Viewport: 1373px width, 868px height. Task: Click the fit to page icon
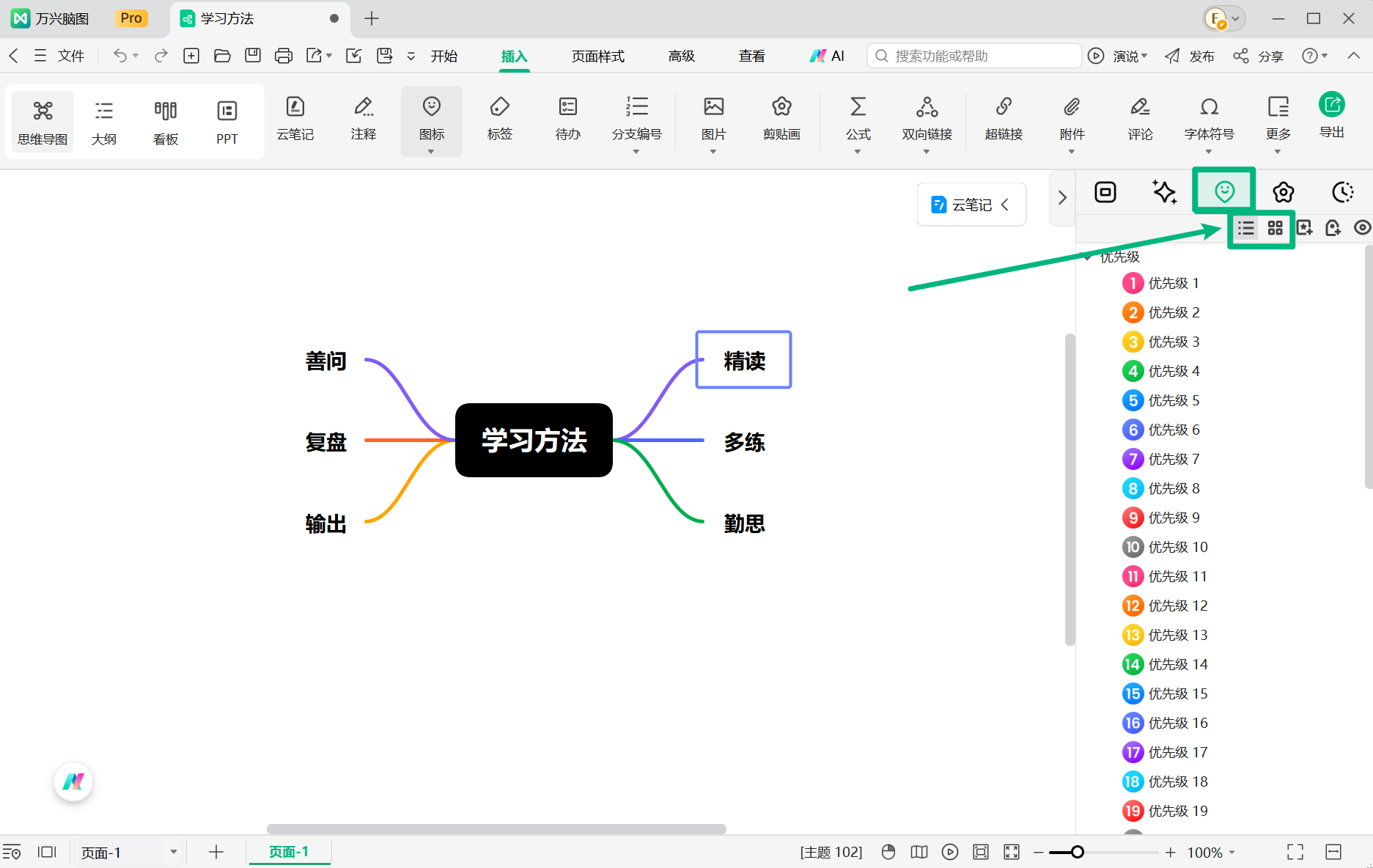tap(981, 852)
